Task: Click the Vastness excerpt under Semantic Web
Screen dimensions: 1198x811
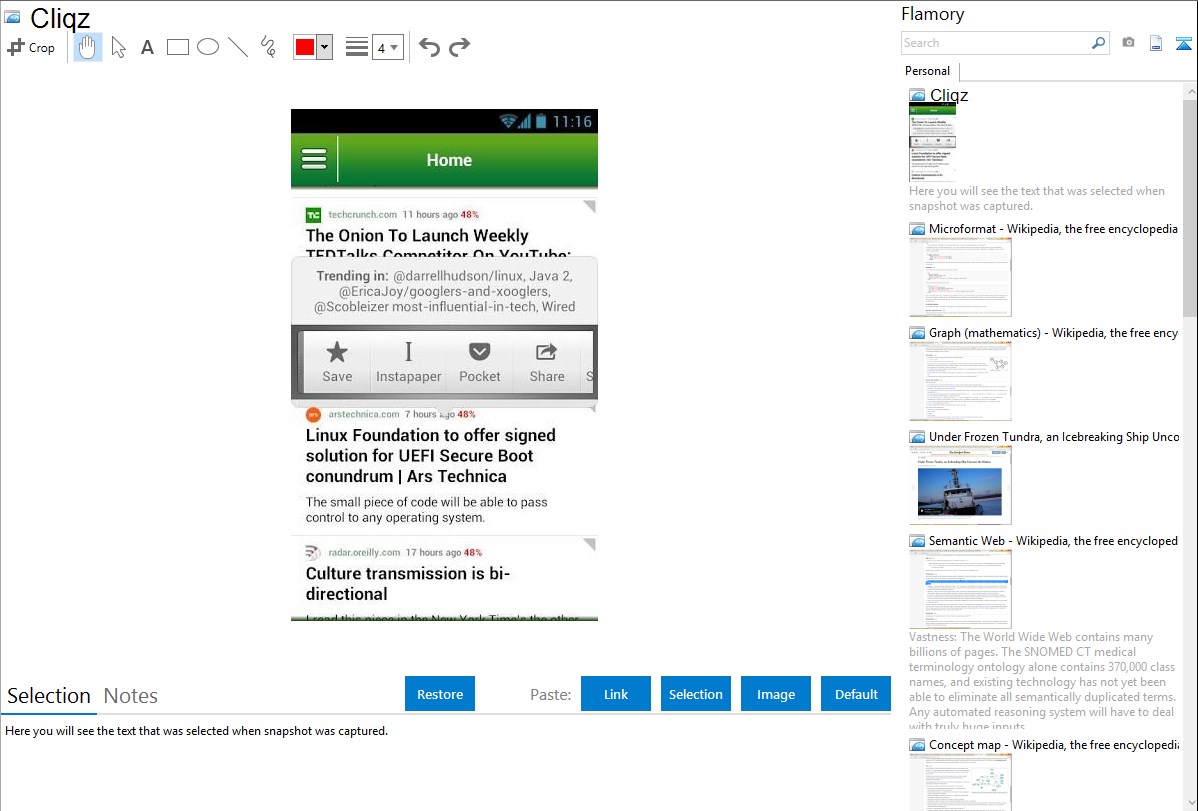Action: pyautogui.click(x=1042, y=681)
